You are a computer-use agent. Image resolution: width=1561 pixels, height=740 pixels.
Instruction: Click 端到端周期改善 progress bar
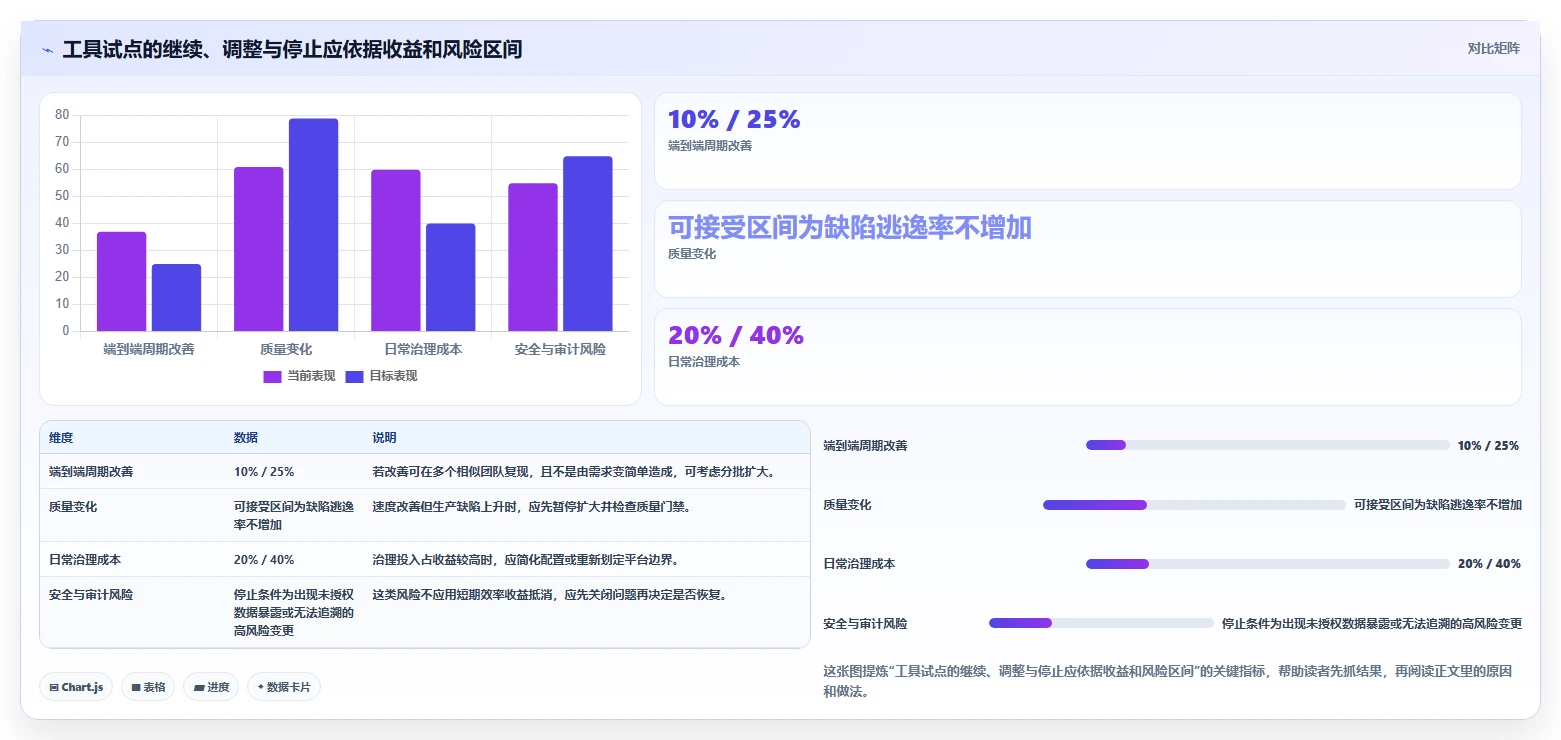tap(1267, 445)
